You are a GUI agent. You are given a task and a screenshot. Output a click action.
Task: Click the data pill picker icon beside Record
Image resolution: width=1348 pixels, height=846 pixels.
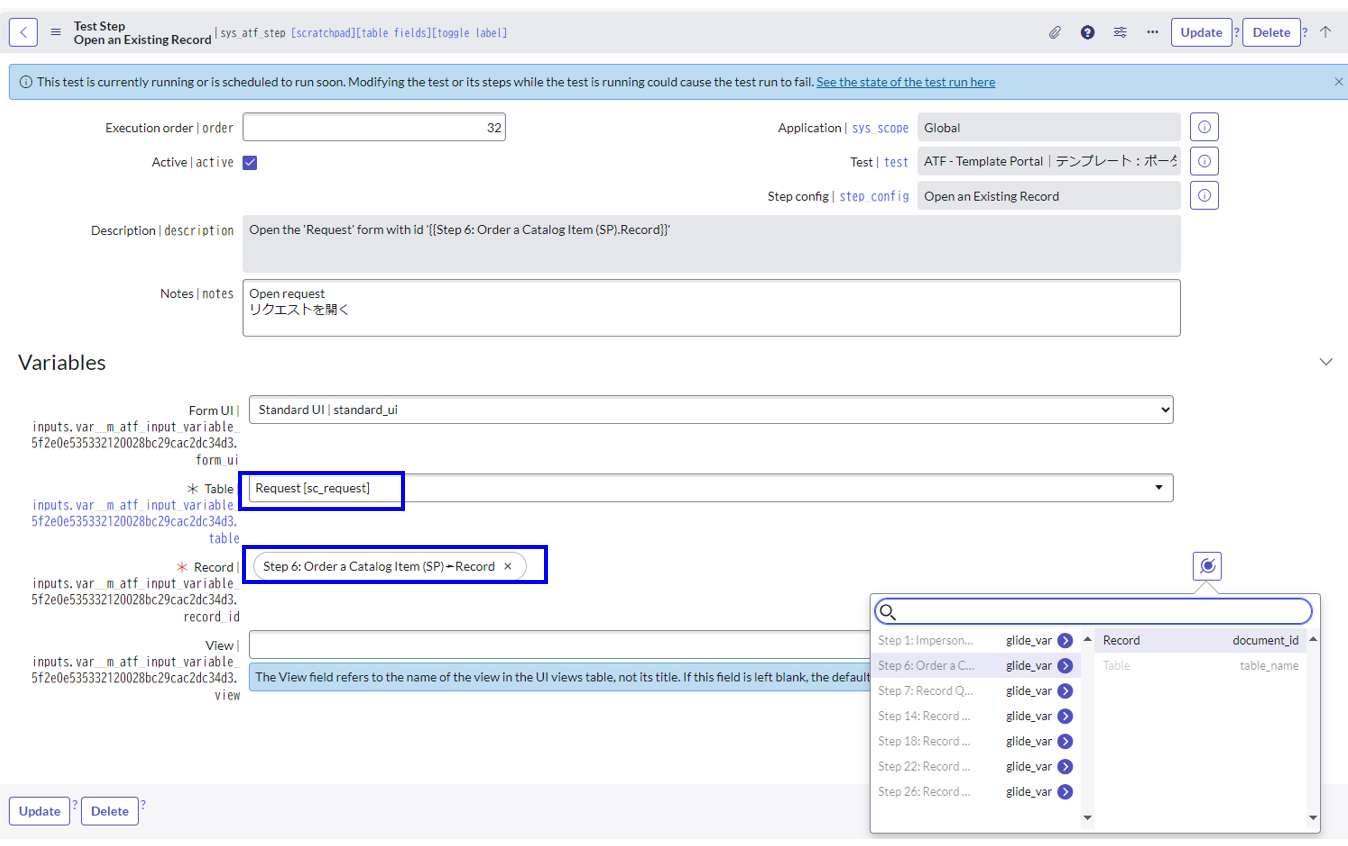tap(1207, 566)
